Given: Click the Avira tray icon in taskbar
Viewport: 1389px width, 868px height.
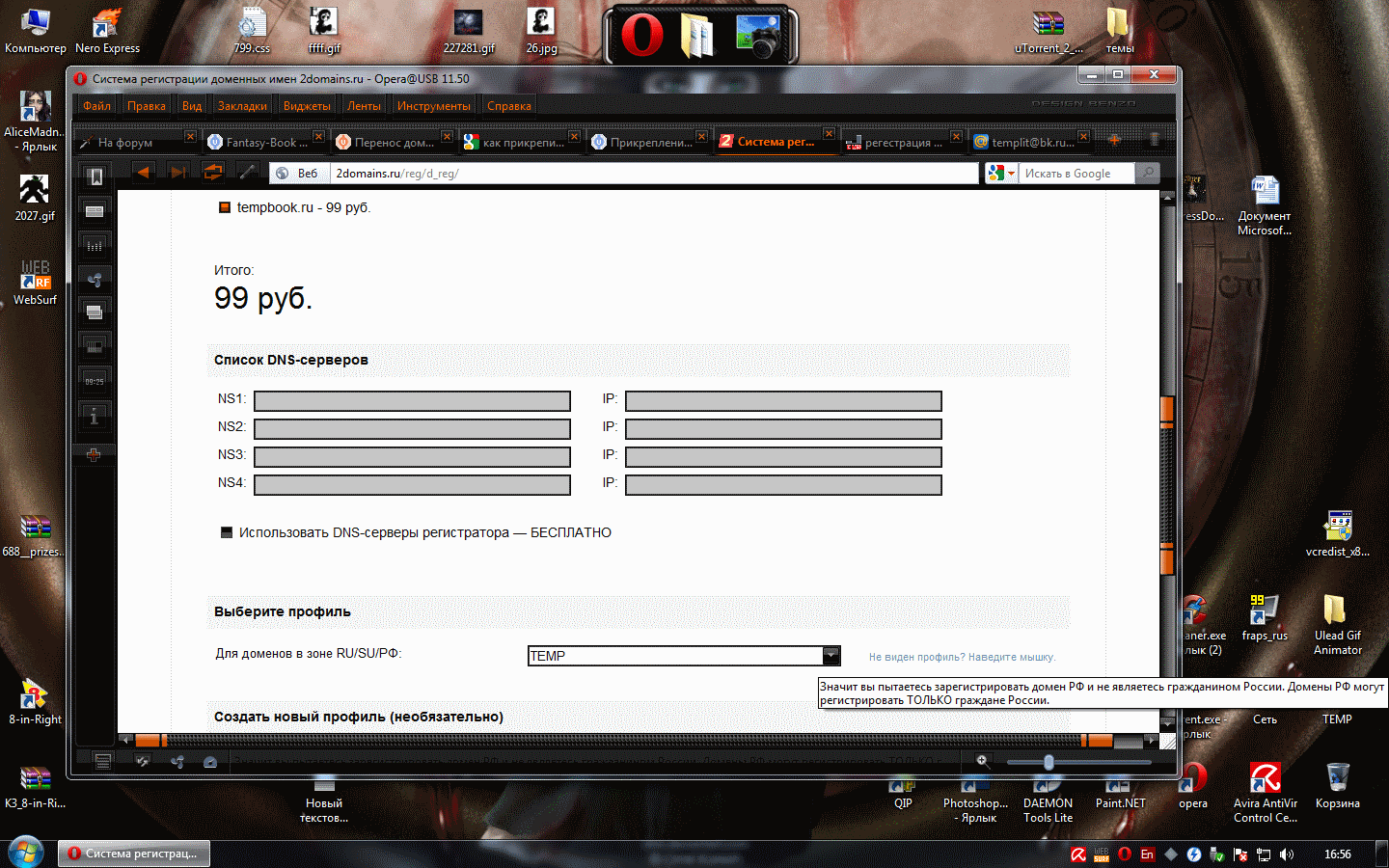Looking at the screenshot, I should 1078,854.
